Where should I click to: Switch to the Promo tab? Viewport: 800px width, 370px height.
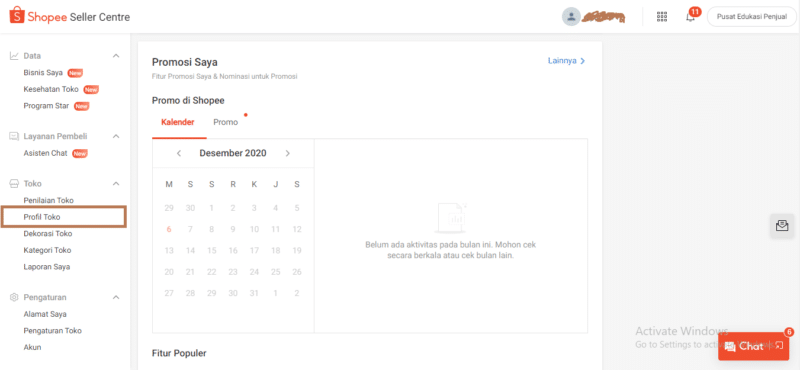[x=226, y=122]
